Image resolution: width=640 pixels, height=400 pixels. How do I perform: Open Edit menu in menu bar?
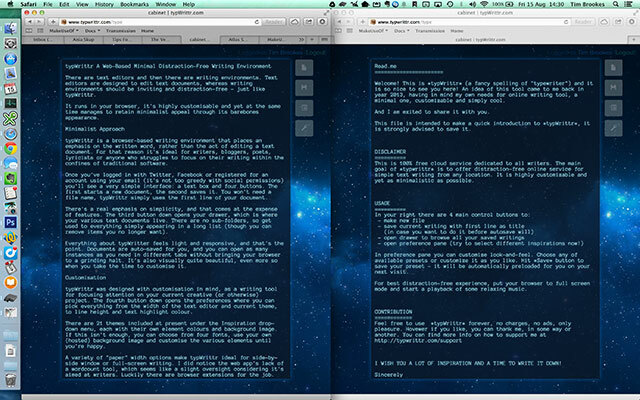[x=64, y=4]
